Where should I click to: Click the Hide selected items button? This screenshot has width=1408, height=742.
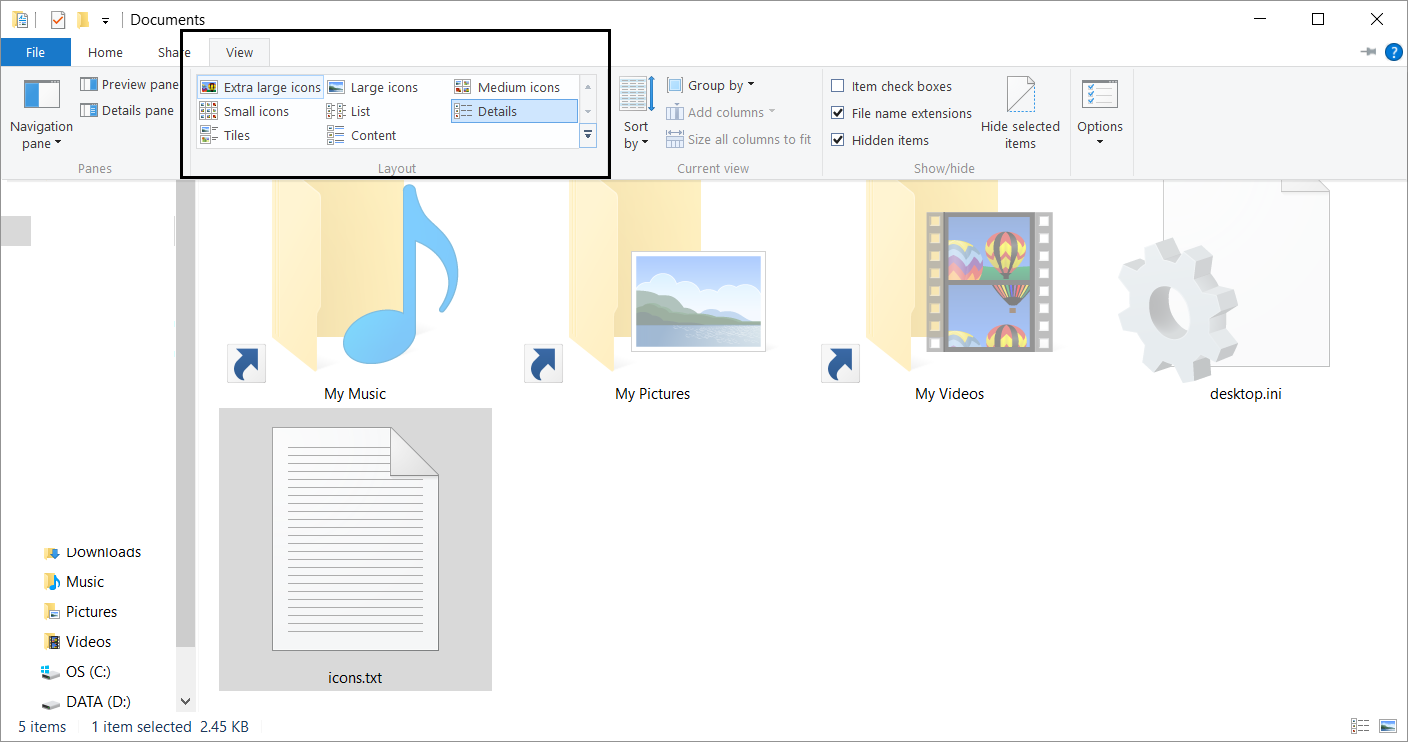1020,112
